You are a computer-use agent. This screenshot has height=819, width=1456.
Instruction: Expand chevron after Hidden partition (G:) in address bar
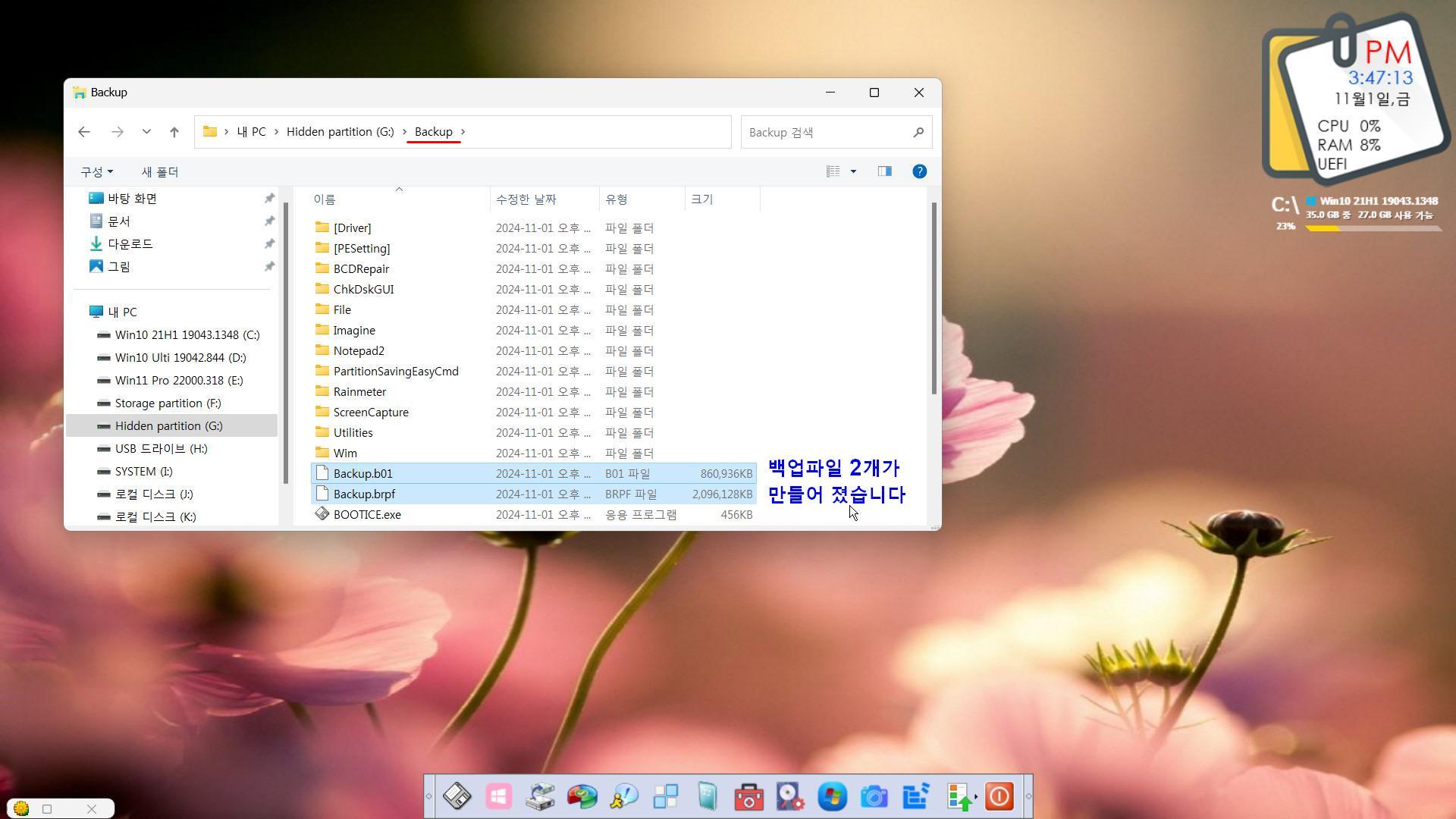[404, 132]
